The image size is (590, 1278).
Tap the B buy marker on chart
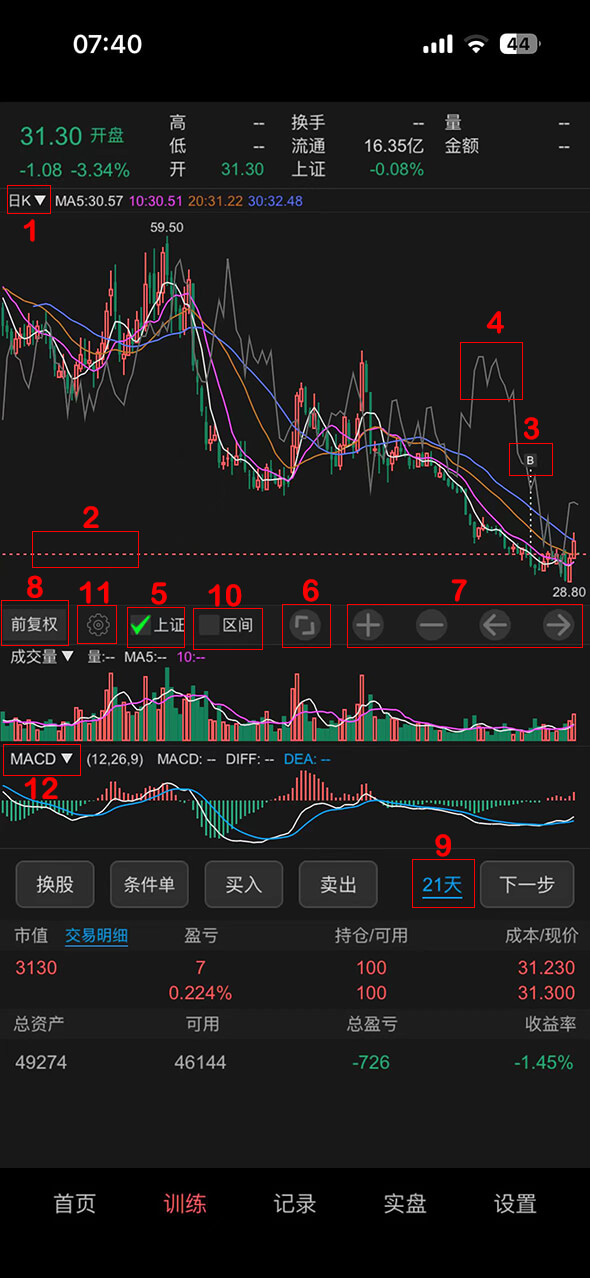531,460
